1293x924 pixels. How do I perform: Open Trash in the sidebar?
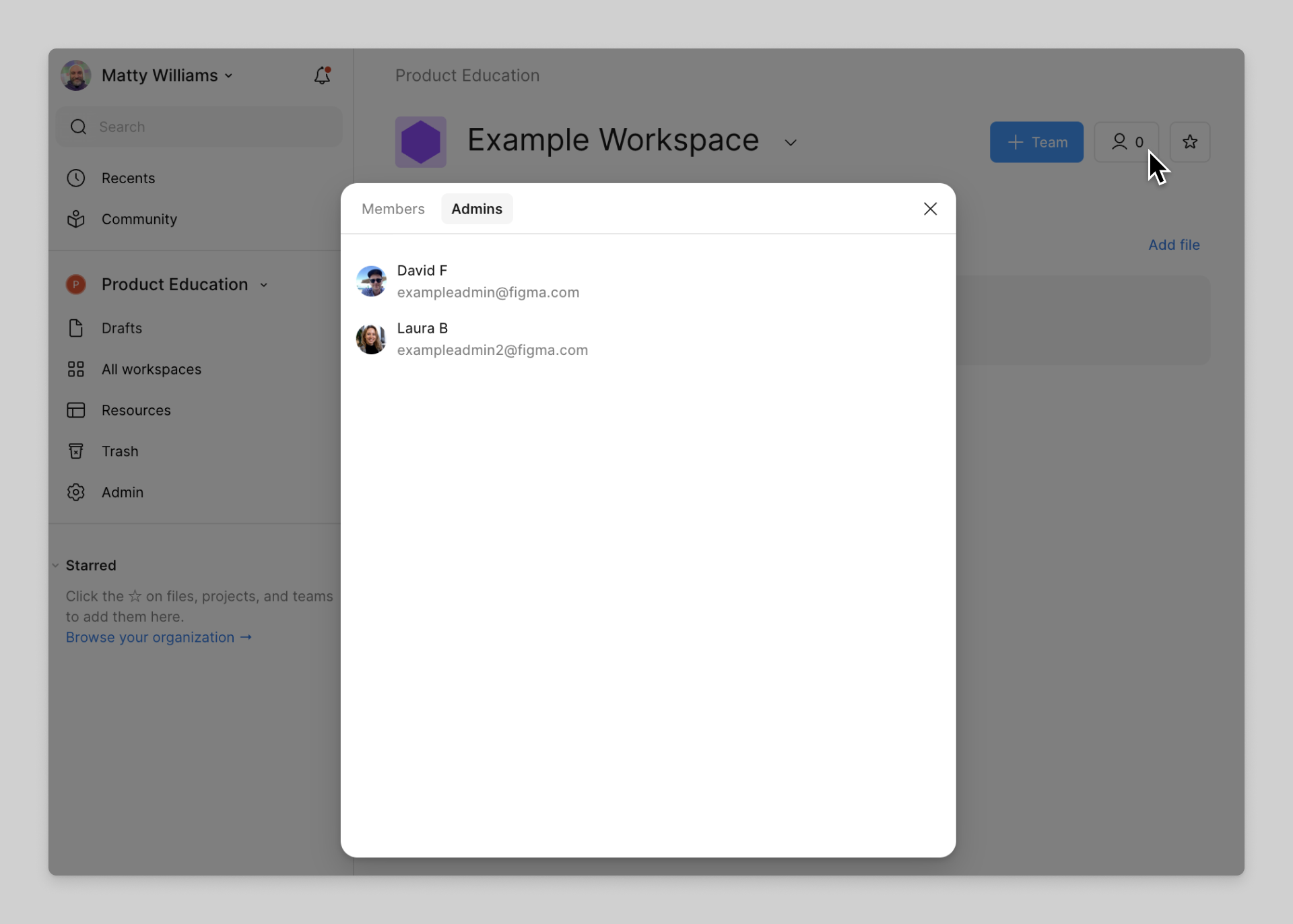[119, 452]
